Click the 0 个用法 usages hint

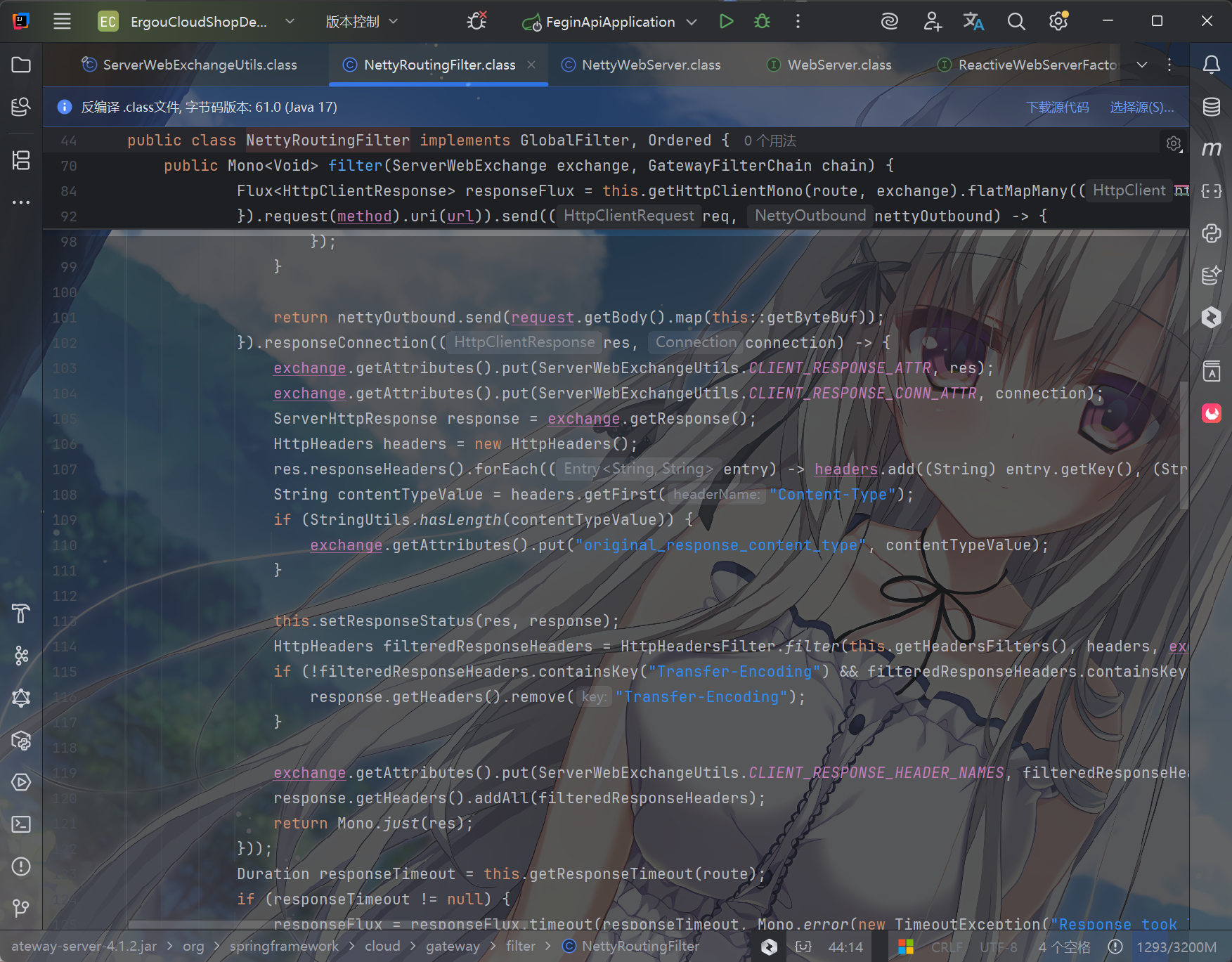770,141
